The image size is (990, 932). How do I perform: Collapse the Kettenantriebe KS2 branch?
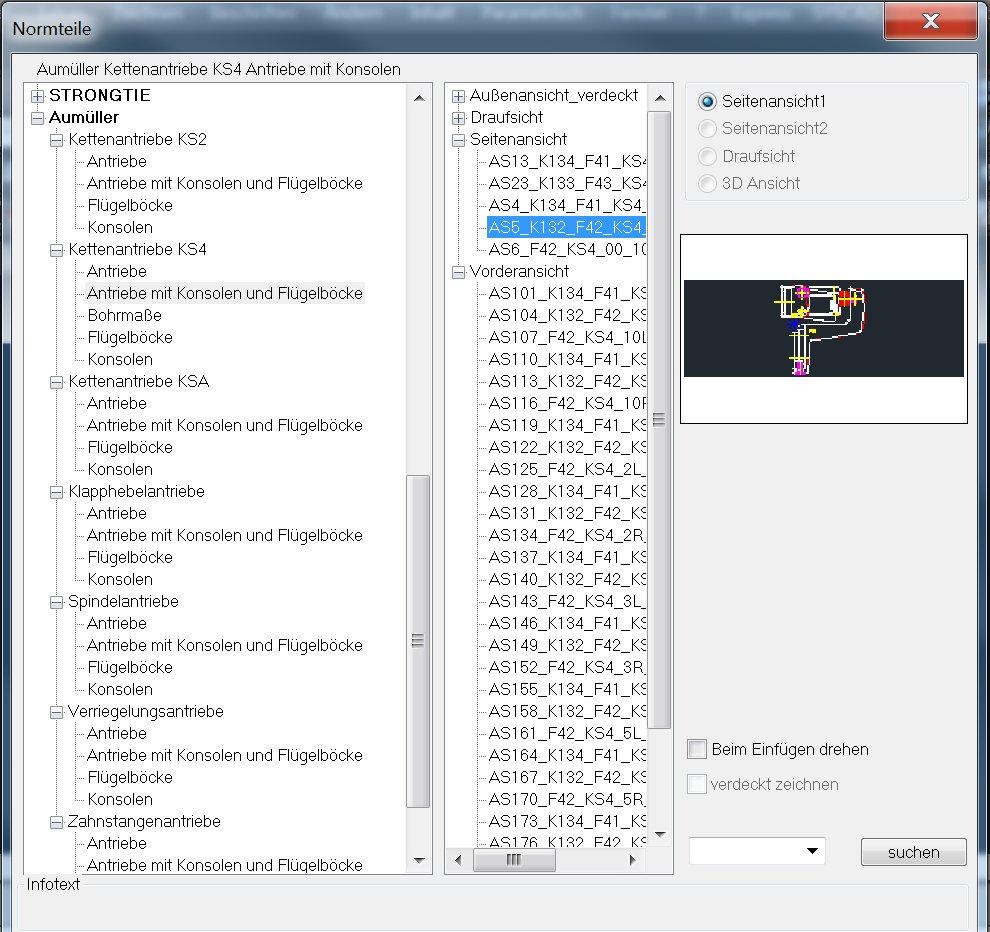[x=57, y=140]
